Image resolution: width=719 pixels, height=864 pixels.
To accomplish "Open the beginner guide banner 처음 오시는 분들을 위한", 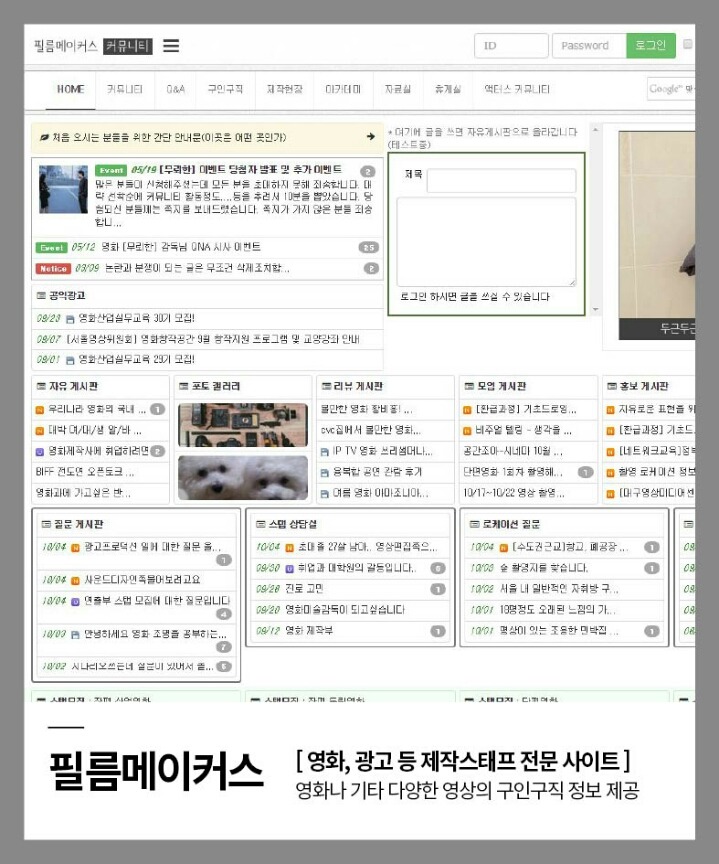I will 207,137.
